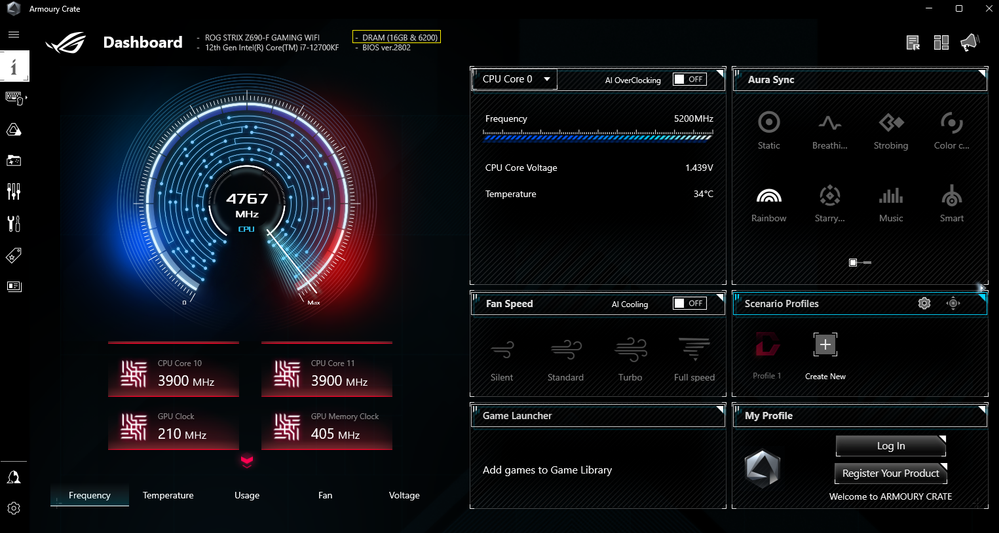Choose the Silent fan mode
The height and width of the screenshot is (533, 999).
[x=502, y=359]
